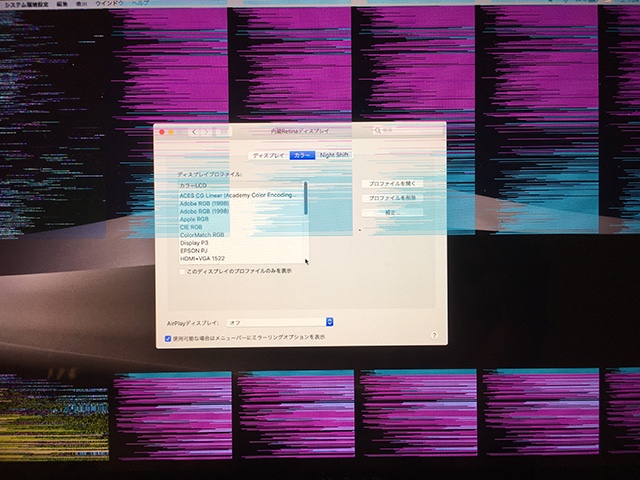Click the プロファイルを開く button

(392, 184)
